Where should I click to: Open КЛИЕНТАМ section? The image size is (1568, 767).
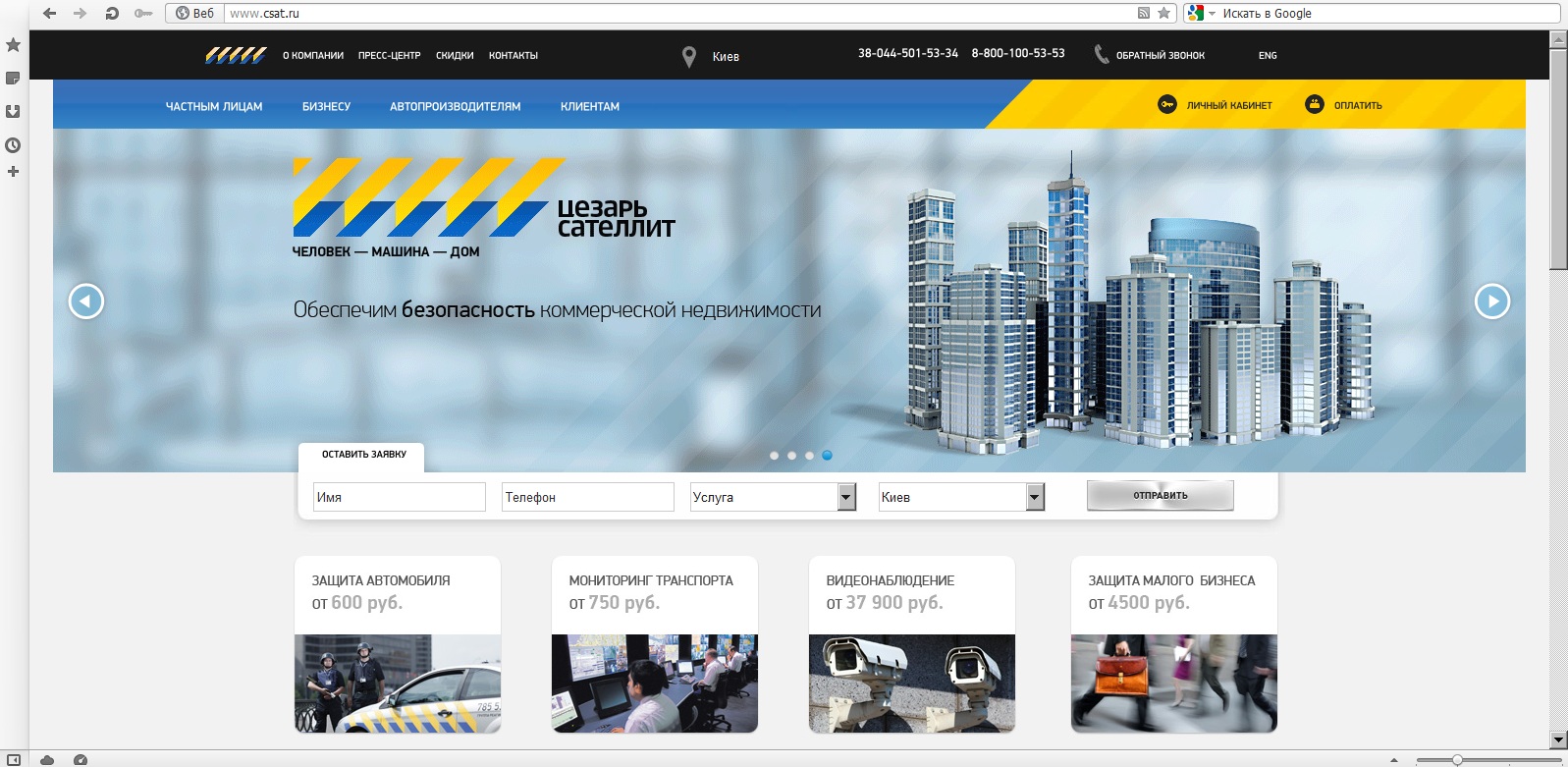click(590, 107)
